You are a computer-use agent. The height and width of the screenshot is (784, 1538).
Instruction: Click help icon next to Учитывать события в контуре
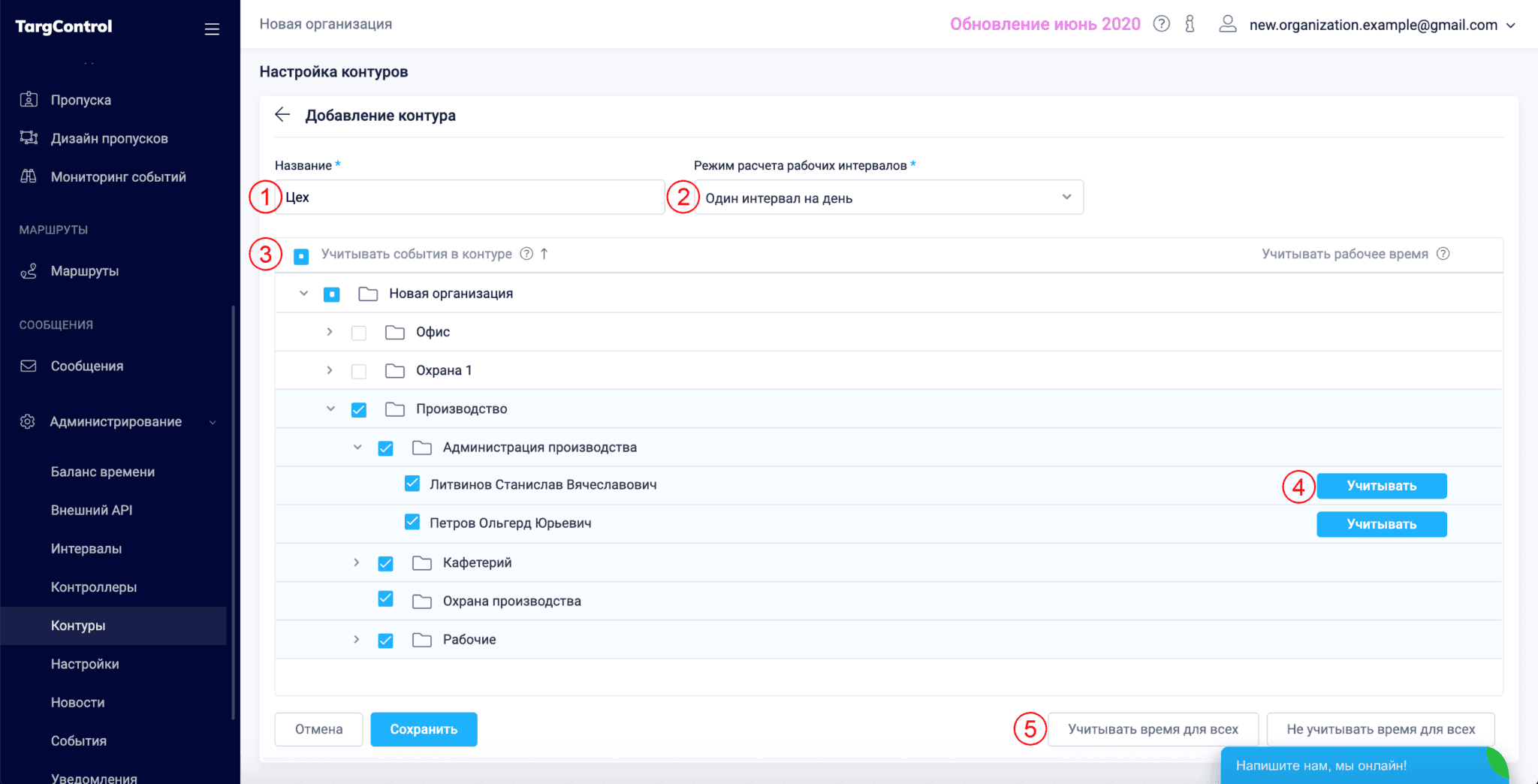point(526,254)
